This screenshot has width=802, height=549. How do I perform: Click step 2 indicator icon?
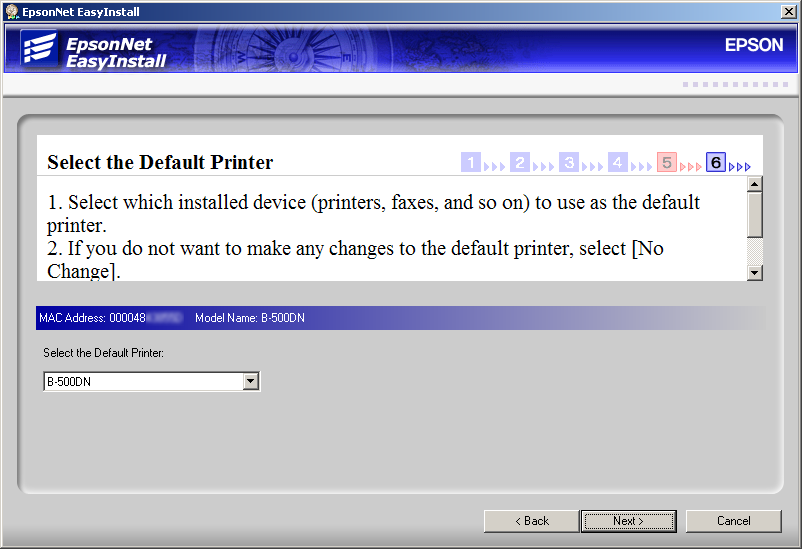point(520,162)
